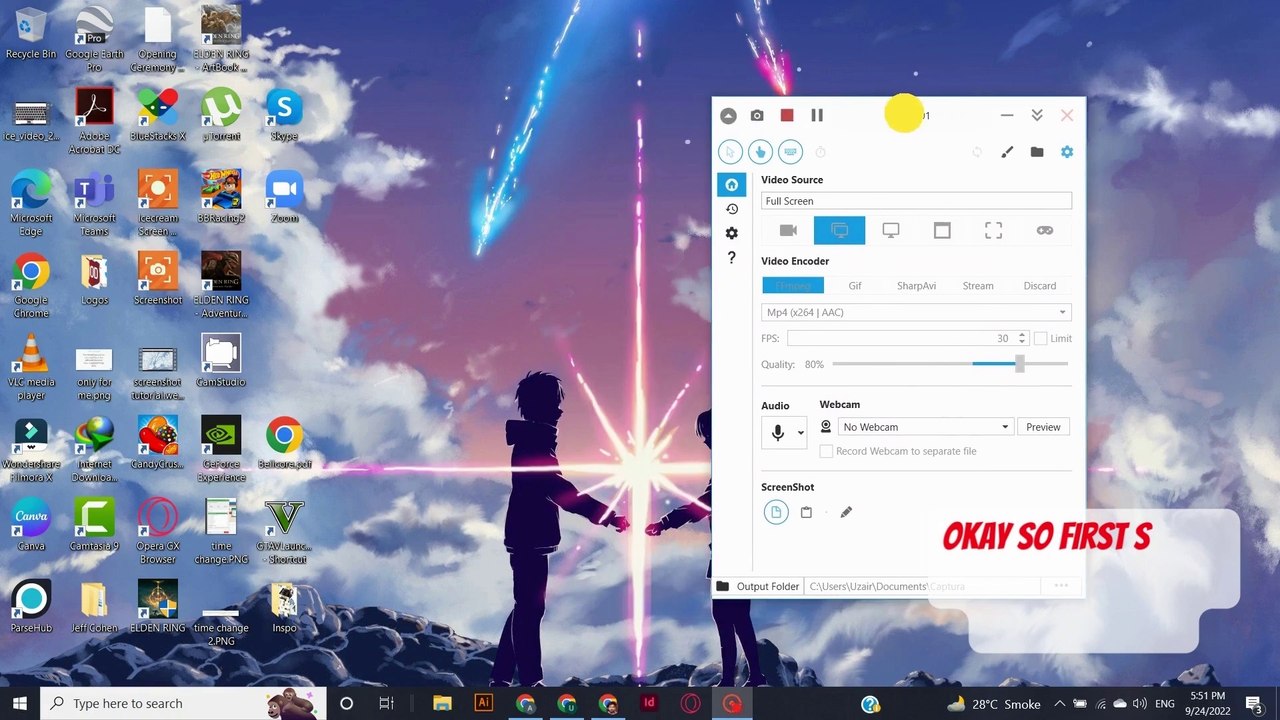Toggle mouse clicks overlay hand icon
The image size is (1280, 720).
coord(760,152)
